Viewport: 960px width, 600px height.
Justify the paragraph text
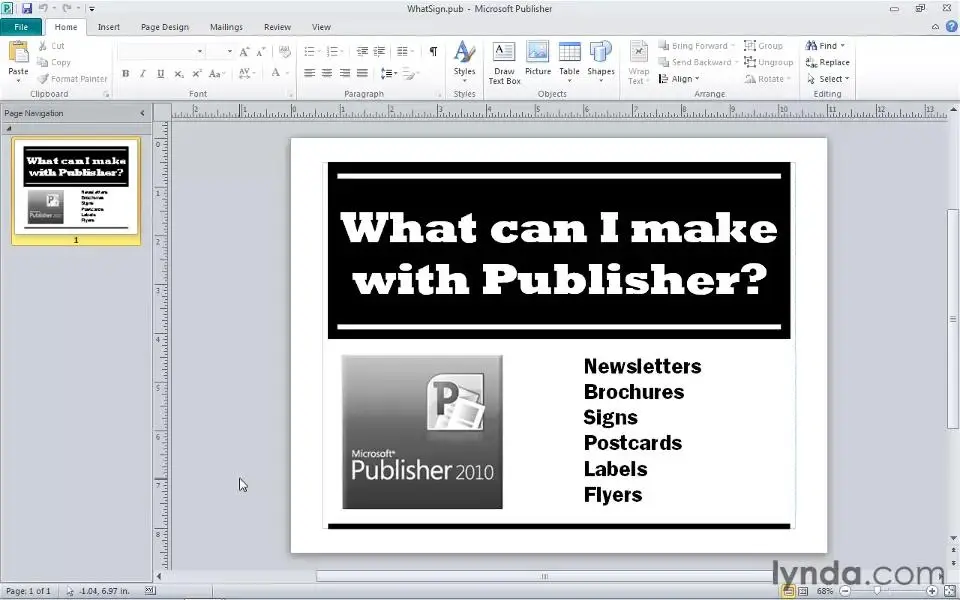click(362, 73)
